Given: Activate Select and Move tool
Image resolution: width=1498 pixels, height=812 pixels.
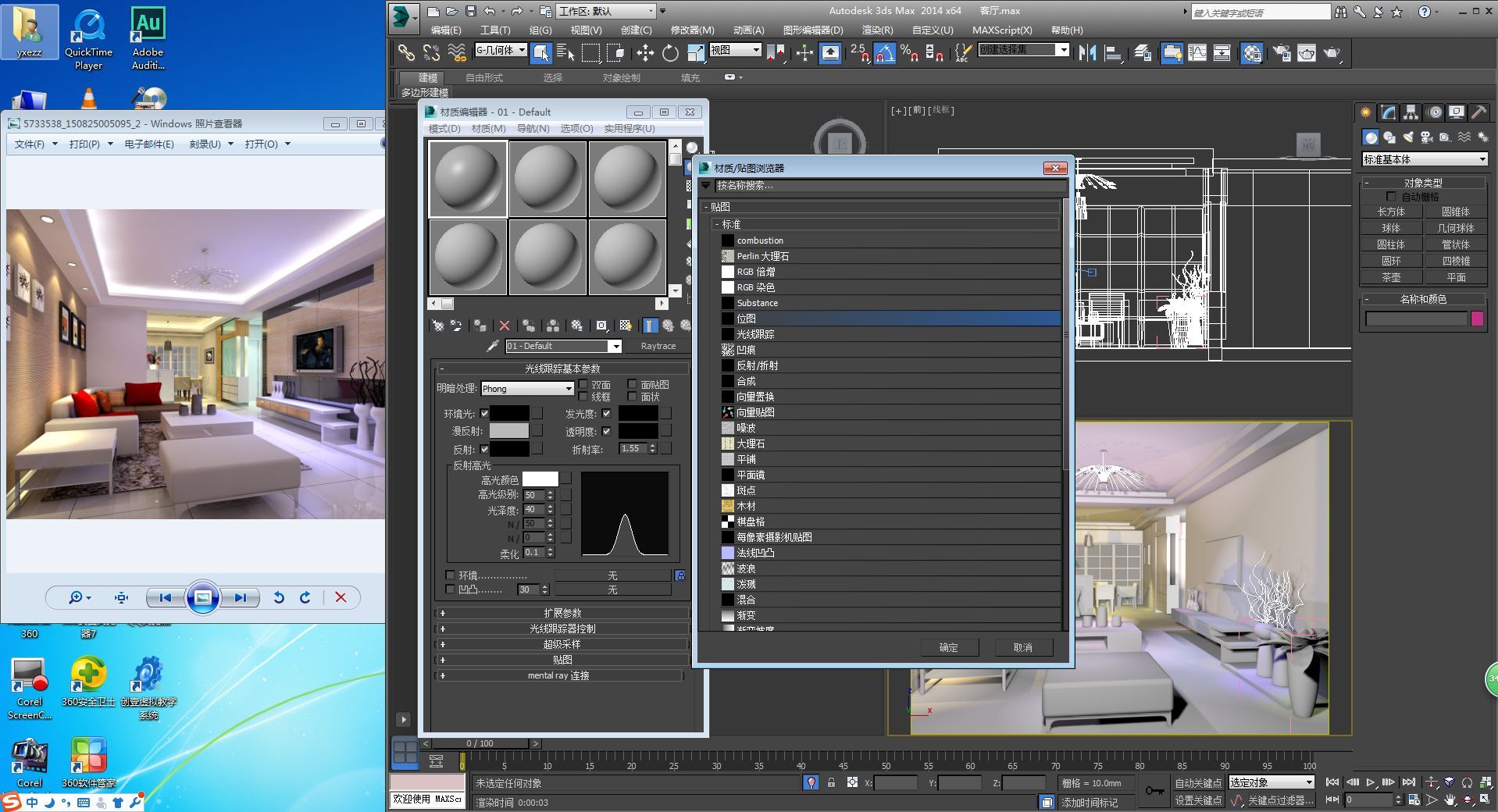Looking at the screenshot, I should point(645,52).
